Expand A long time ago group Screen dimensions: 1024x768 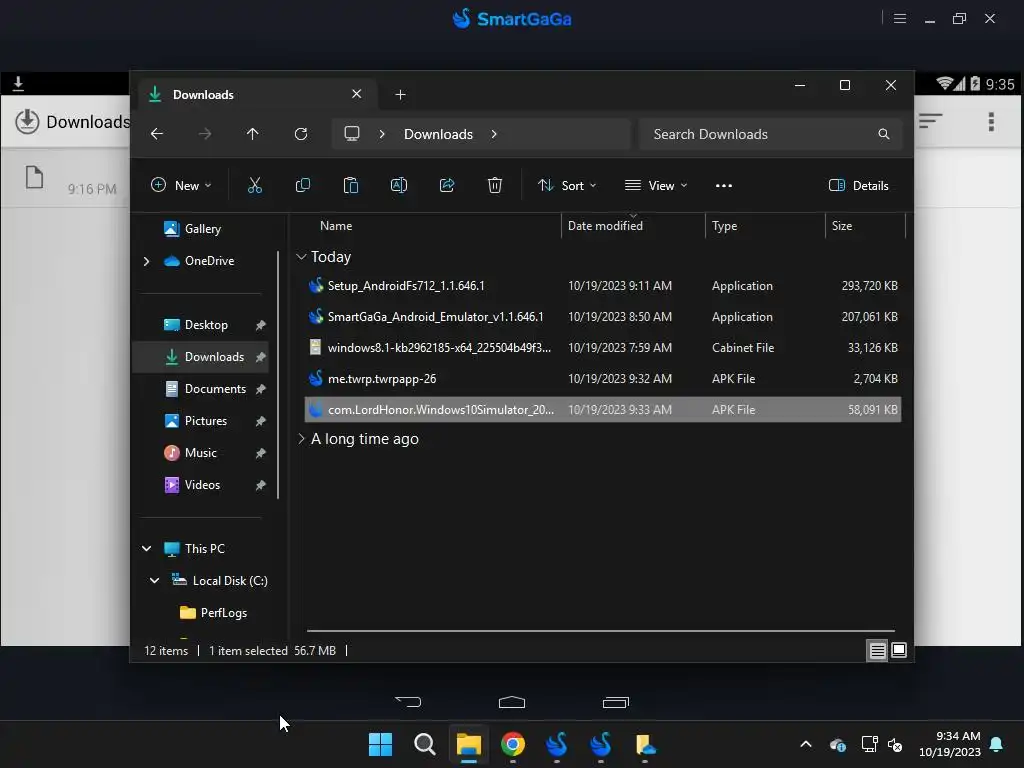pyautogui.click(x=301, y=439)
